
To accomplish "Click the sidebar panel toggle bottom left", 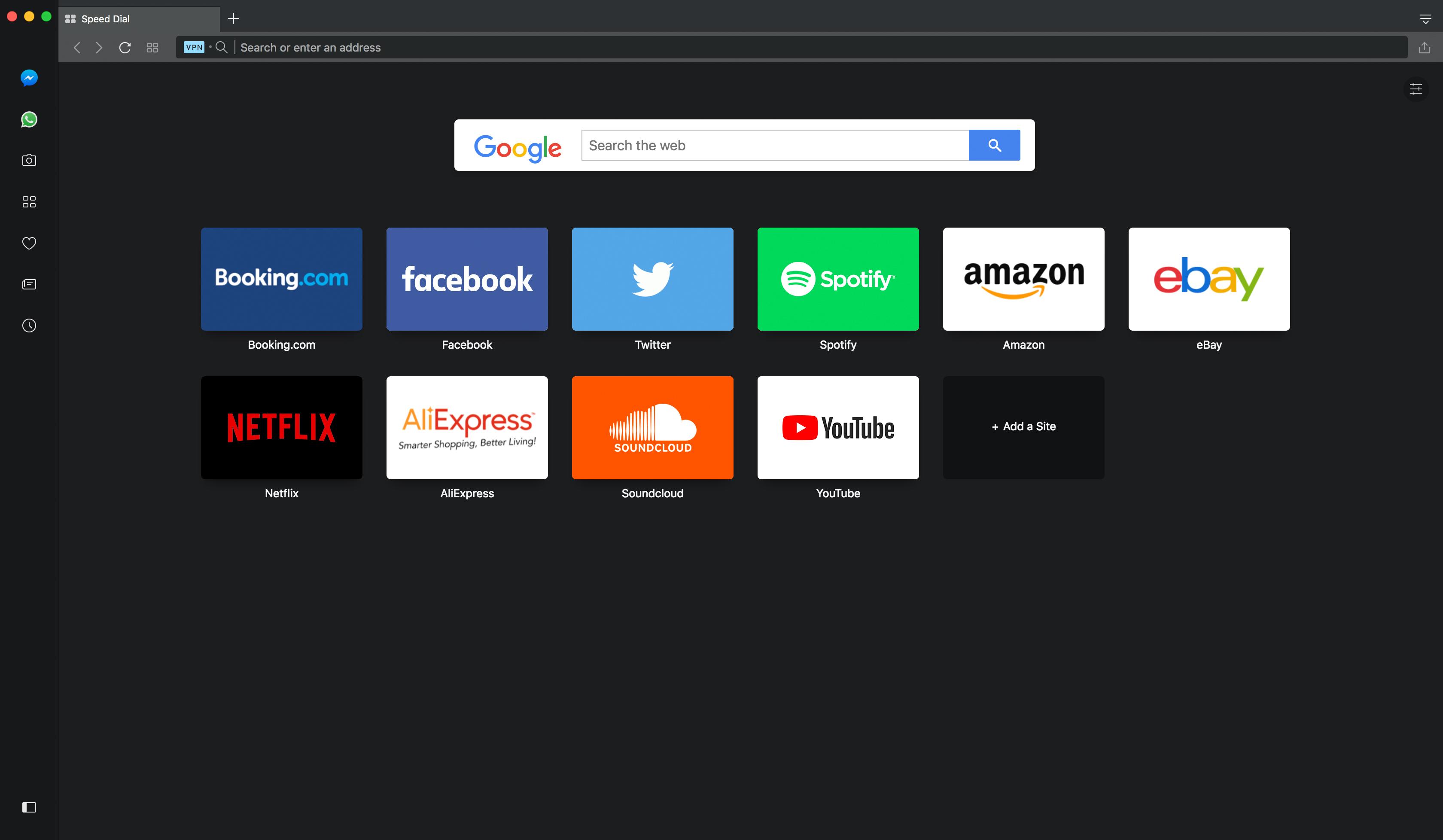I will [x=29, y=807].
